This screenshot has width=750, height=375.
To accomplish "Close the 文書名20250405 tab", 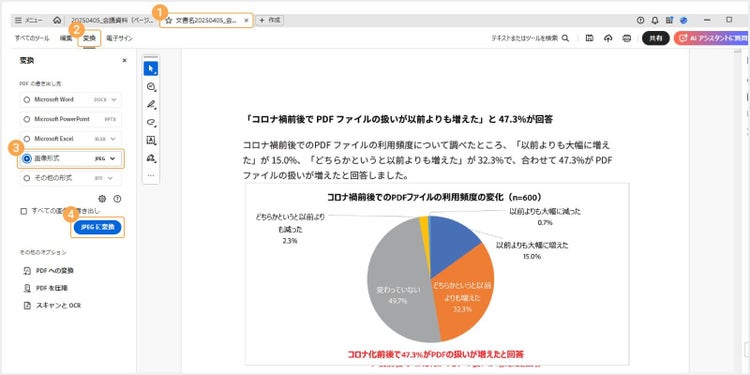I will pyautogui.click(x=246, y=21).
